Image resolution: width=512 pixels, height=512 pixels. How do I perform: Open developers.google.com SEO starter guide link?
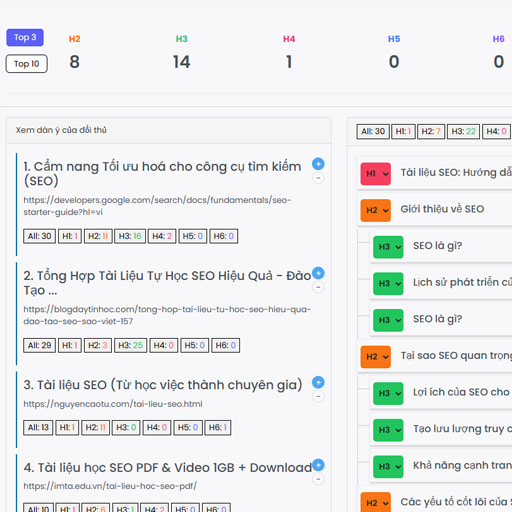[x=157, y=206]
